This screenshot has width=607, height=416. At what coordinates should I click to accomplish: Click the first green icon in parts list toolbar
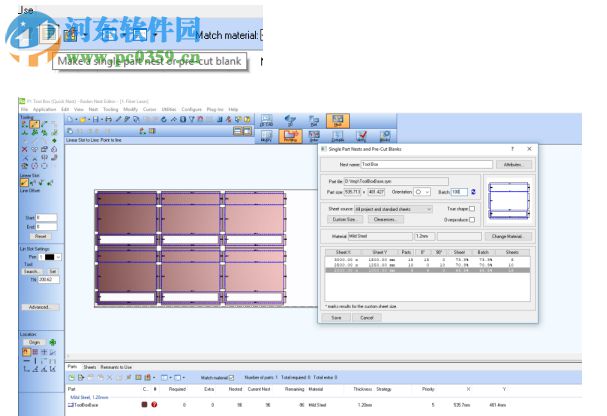coord(72,377)
